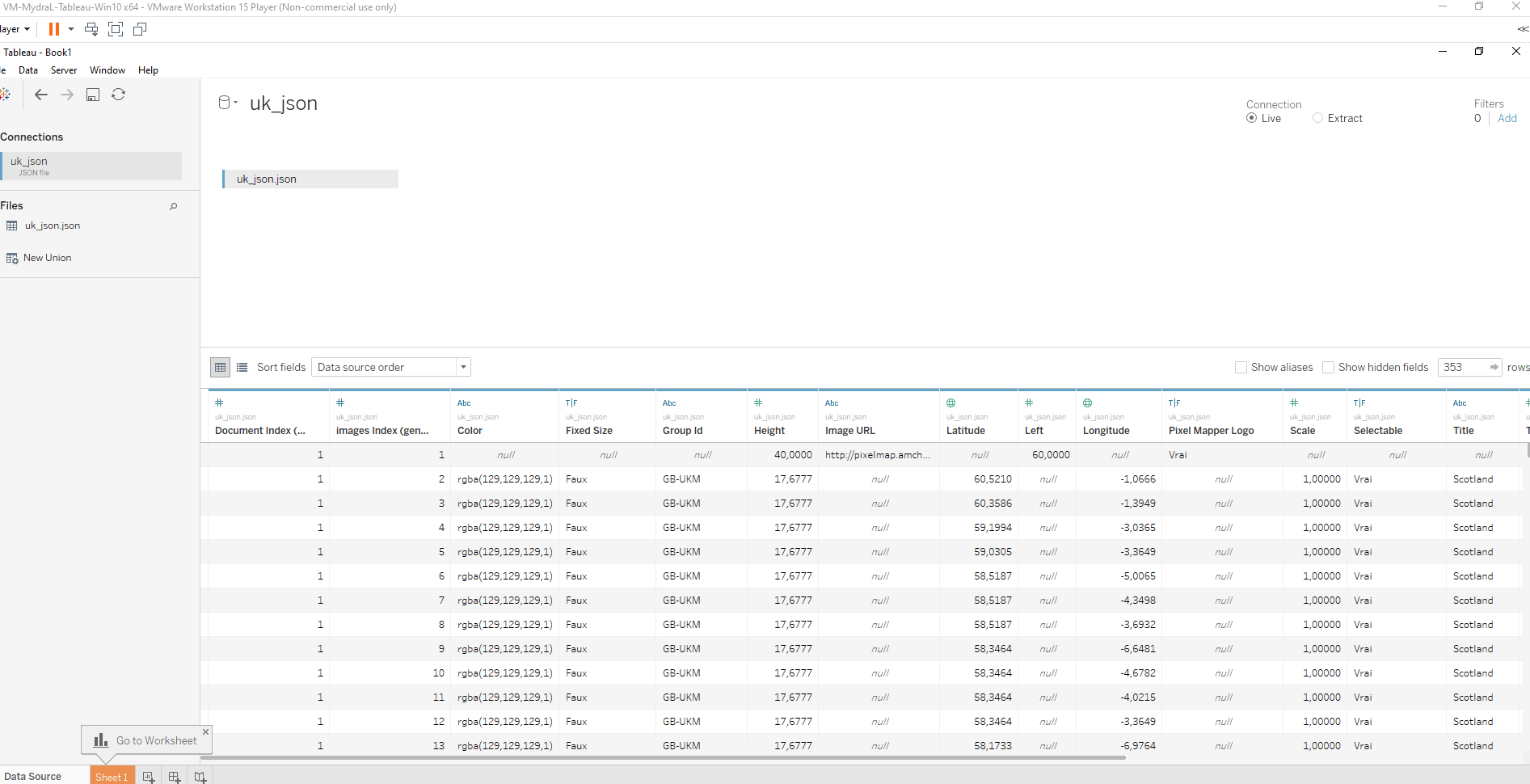Click the new story icon at bottom
This screenshot has height=784, width=1530.
200,777
